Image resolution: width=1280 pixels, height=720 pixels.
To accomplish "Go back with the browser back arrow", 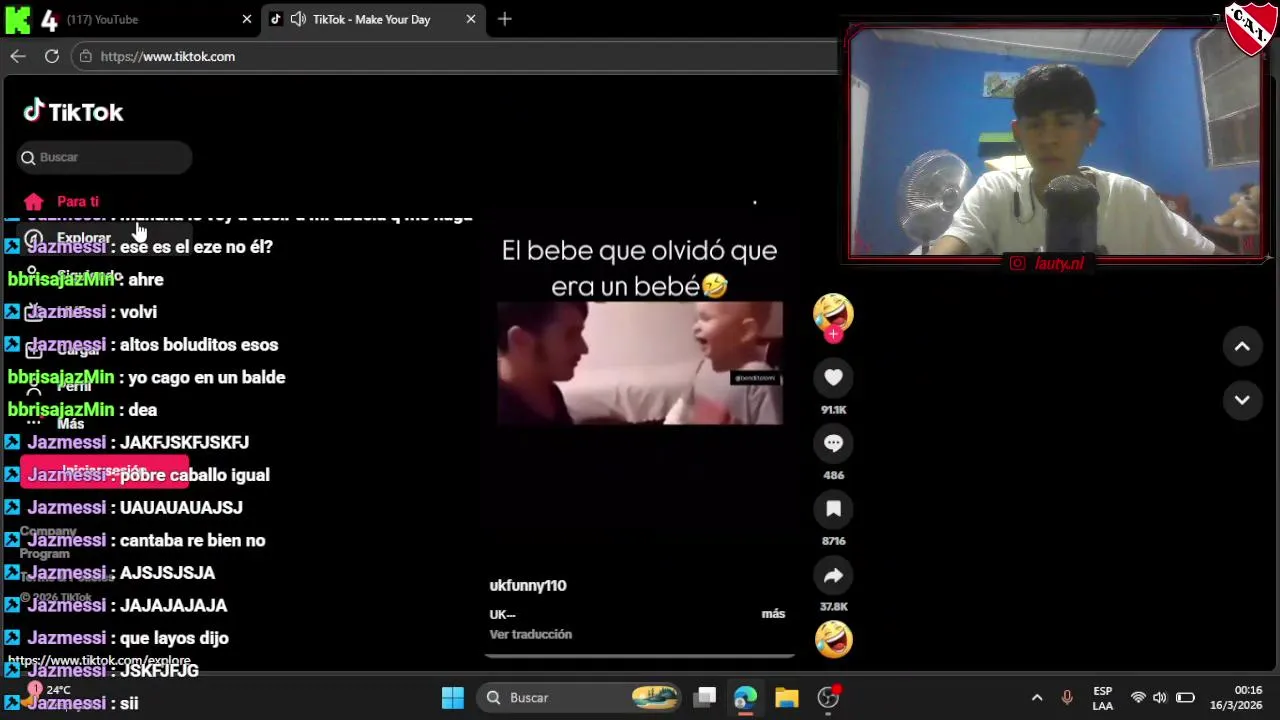I will [x=18, y=56].
